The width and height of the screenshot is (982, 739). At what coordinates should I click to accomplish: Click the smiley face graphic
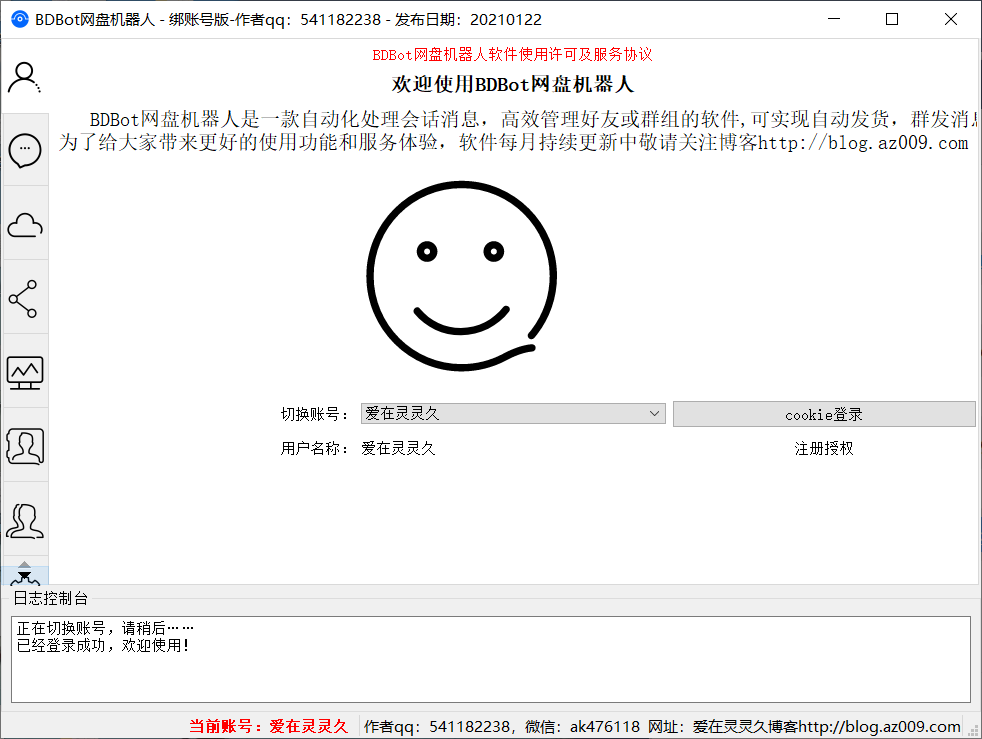(x=460, y=275)
